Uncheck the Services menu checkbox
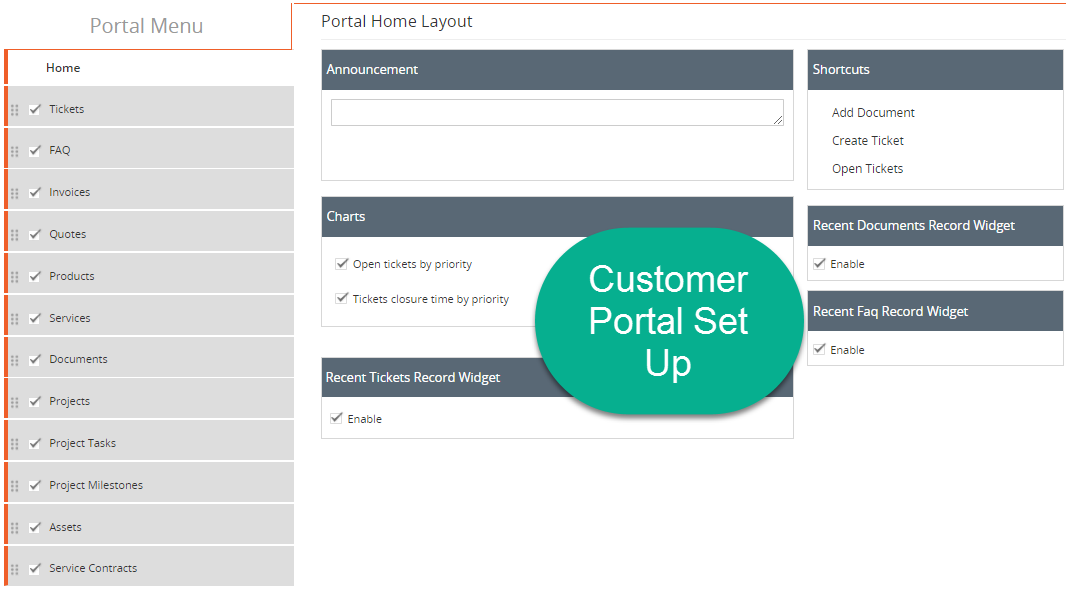 pyautogui.click(x=35, y=317)
